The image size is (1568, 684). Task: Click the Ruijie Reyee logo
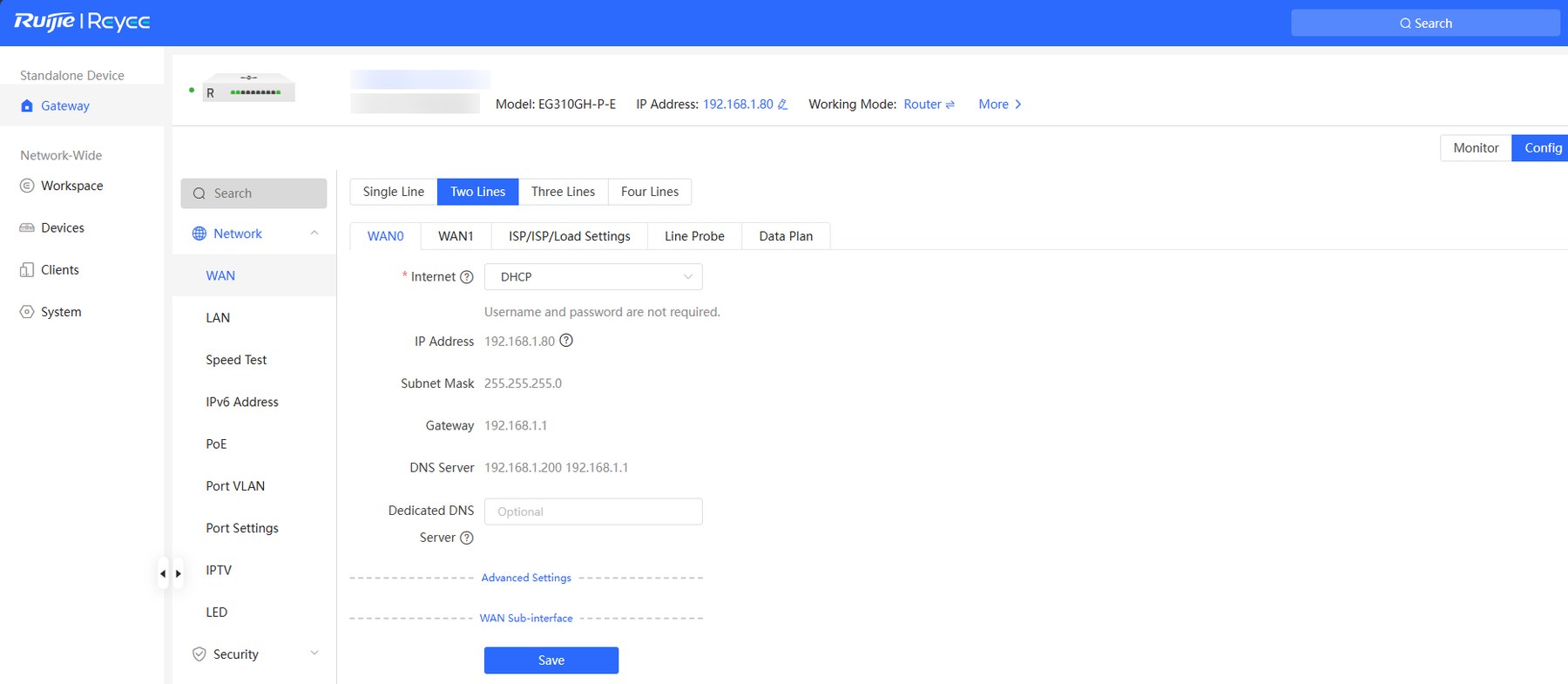[x=82, y=22]
